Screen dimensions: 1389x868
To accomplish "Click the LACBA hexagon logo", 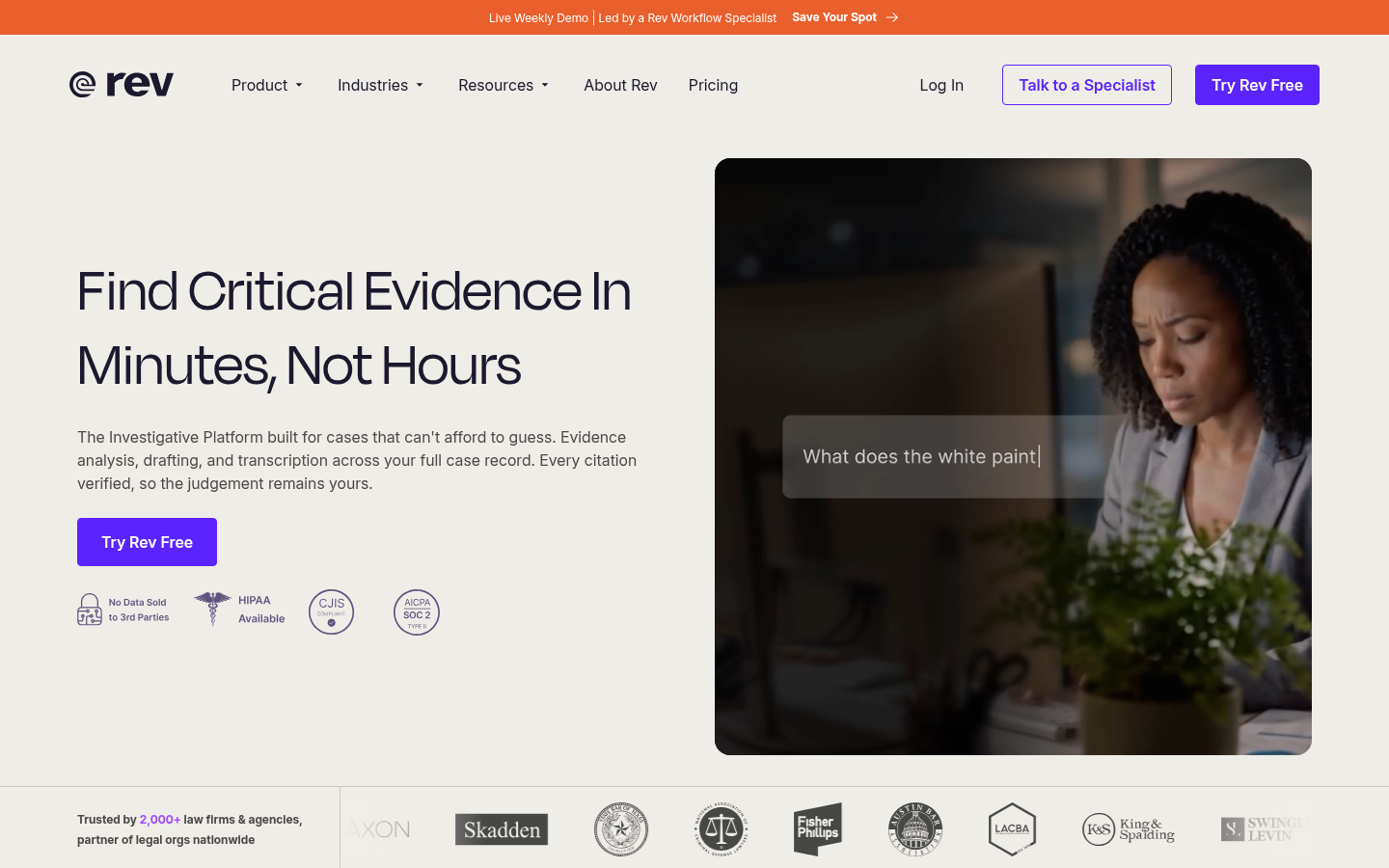I will pyautogui.click(x=1012, y=829).
